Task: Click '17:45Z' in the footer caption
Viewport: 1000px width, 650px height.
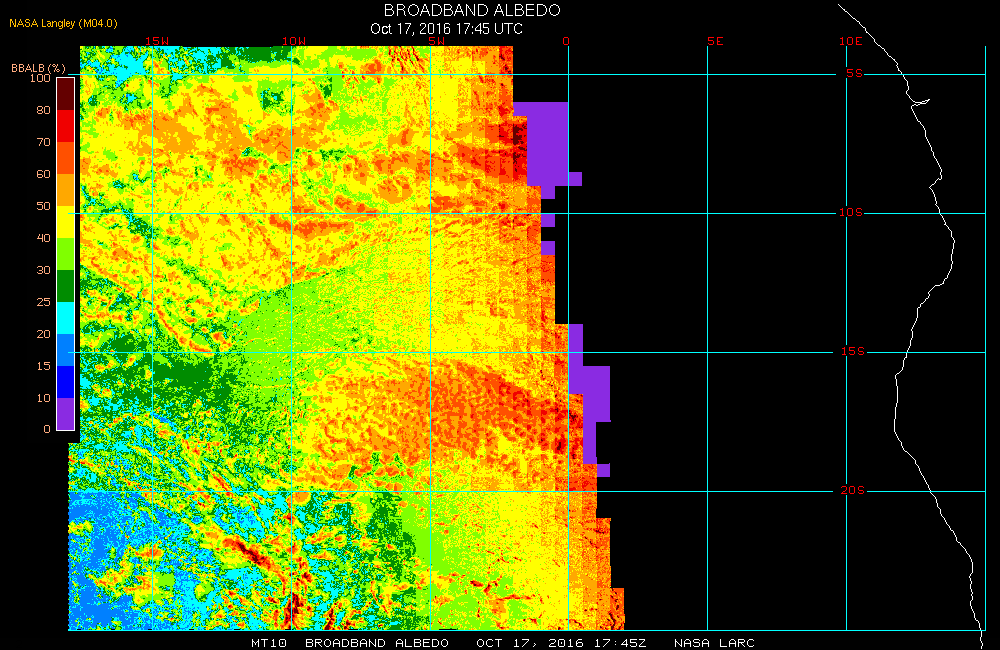Action: coord(619,642)
